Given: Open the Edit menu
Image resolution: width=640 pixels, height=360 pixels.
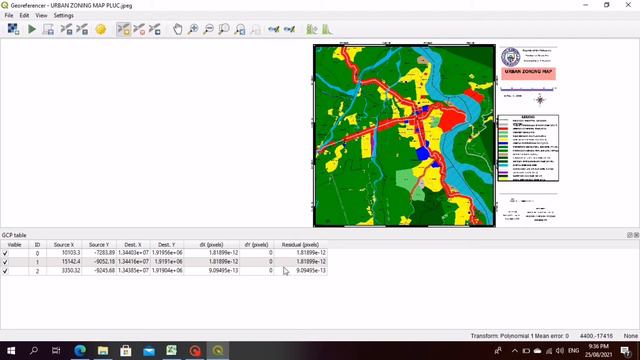Looking at the screenshot, I should coord(24,16).
